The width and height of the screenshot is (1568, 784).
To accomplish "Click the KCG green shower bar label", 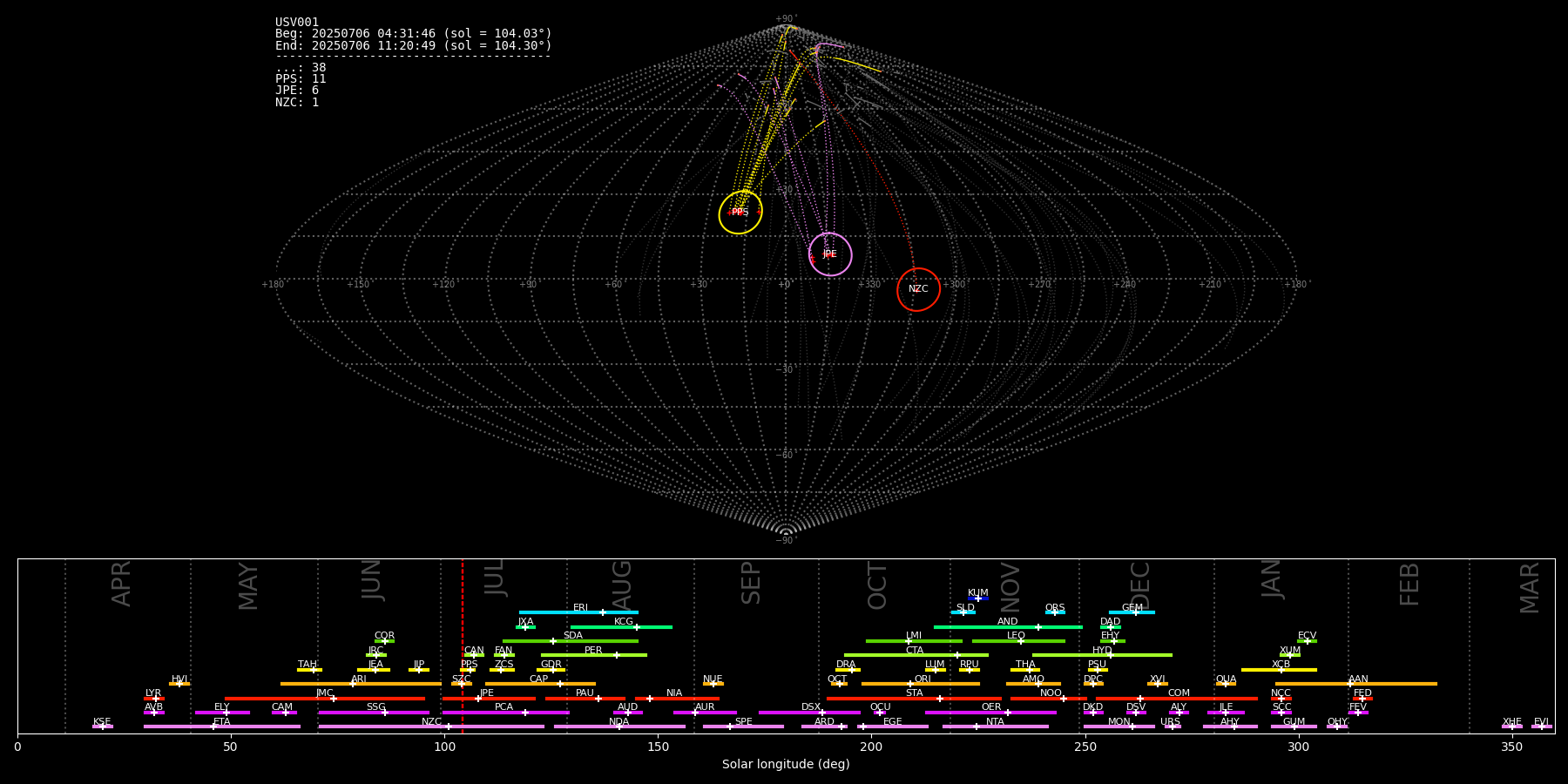I will click(624, 621).
